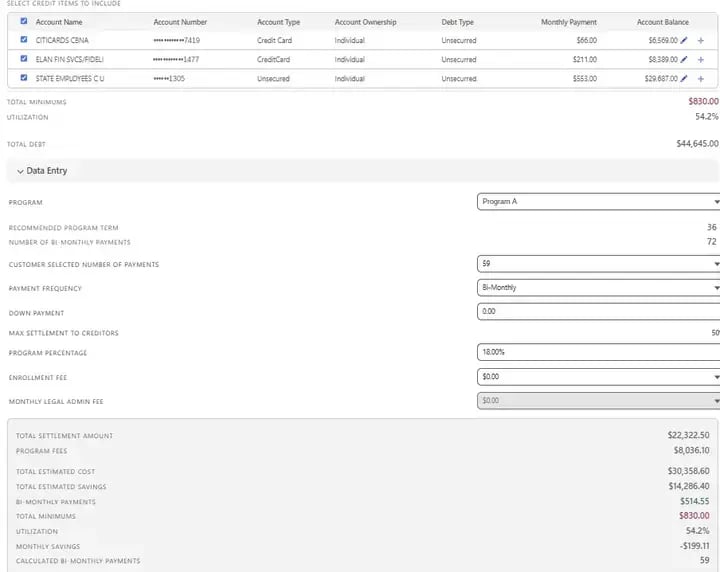Edit the STATE EMPLOYEES C U balance pencil
The width and height of the screenshot is (720, 572).
coord(684,79)
